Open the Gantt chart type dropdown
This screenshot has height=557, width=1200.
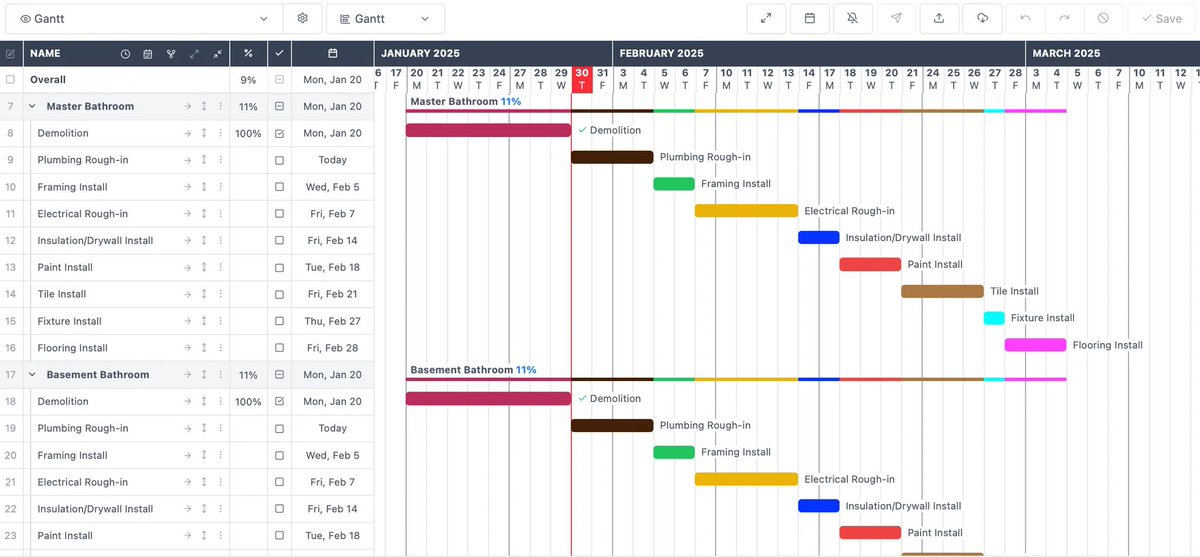pos(385,18)
